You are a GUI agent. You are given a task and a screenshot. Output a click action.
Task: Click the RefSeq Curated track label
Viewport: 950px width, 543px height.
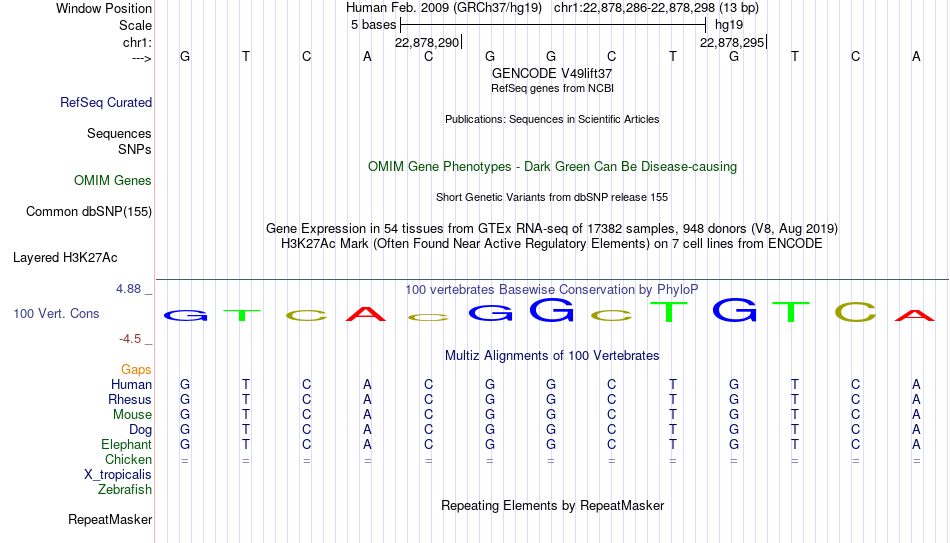click(x=106, y=102)
